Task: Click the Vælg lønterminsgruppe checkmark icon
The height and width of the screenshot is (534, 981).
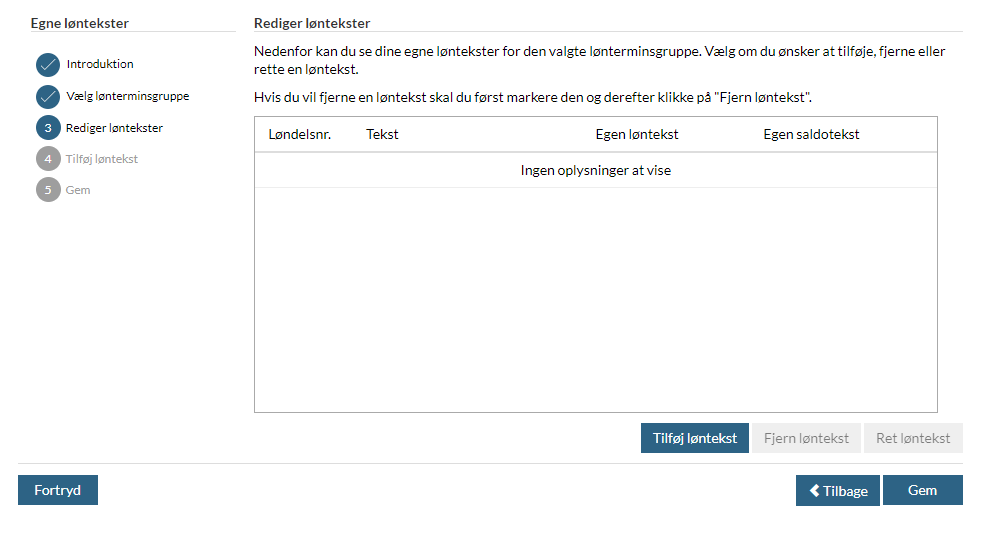Action: (48, 97)
